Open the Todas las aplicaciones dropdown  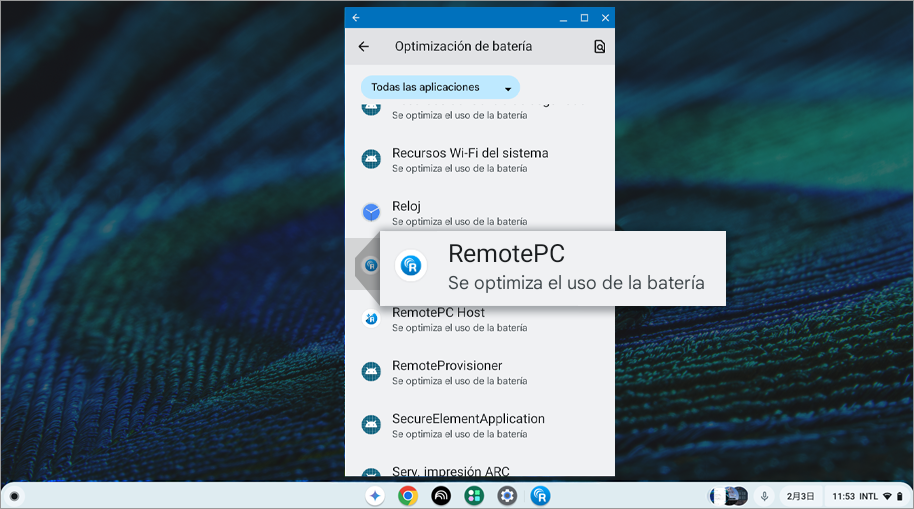coord(440,87)
